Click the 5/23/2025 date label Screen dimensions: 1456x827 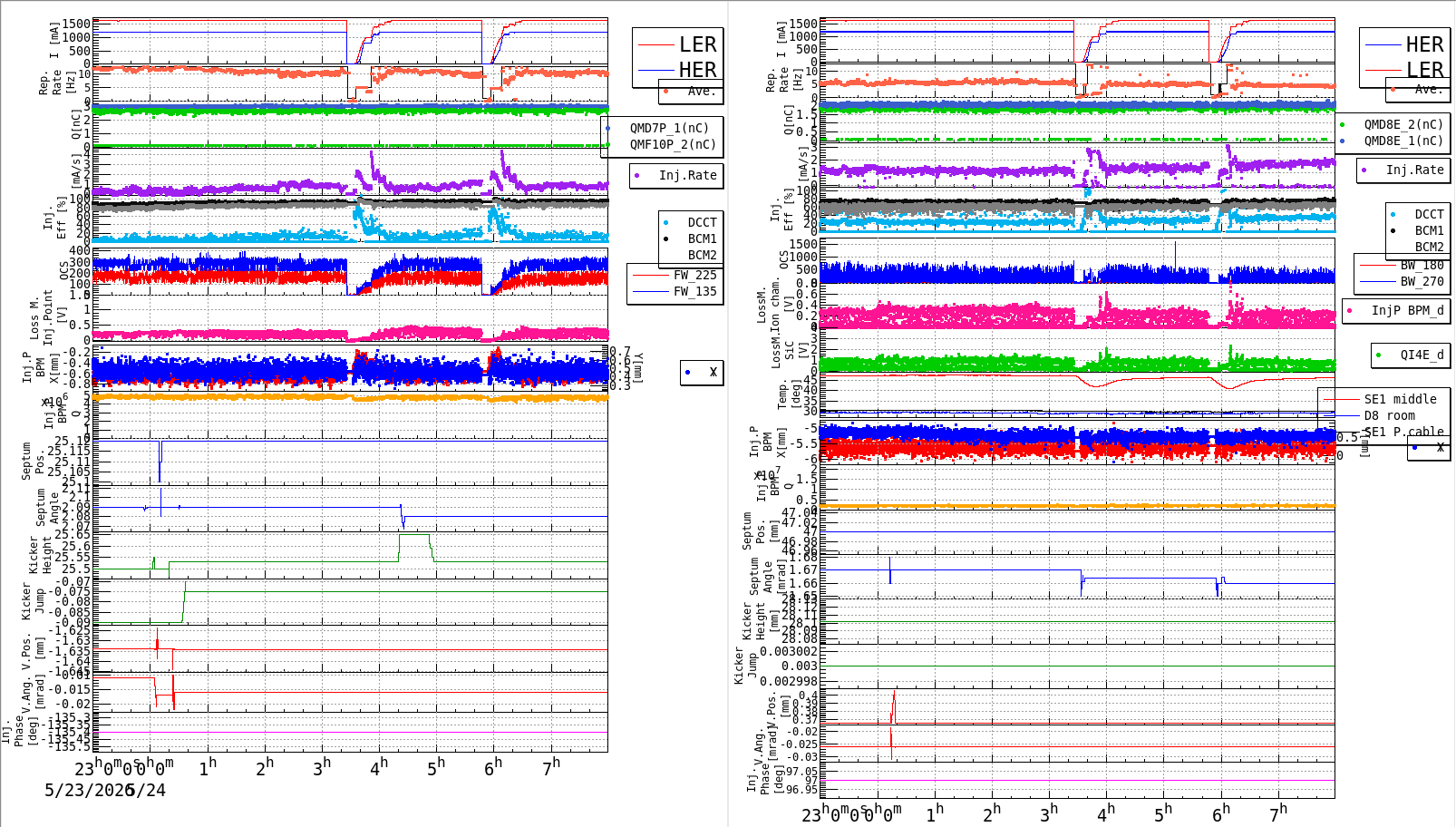coord(87,791)
